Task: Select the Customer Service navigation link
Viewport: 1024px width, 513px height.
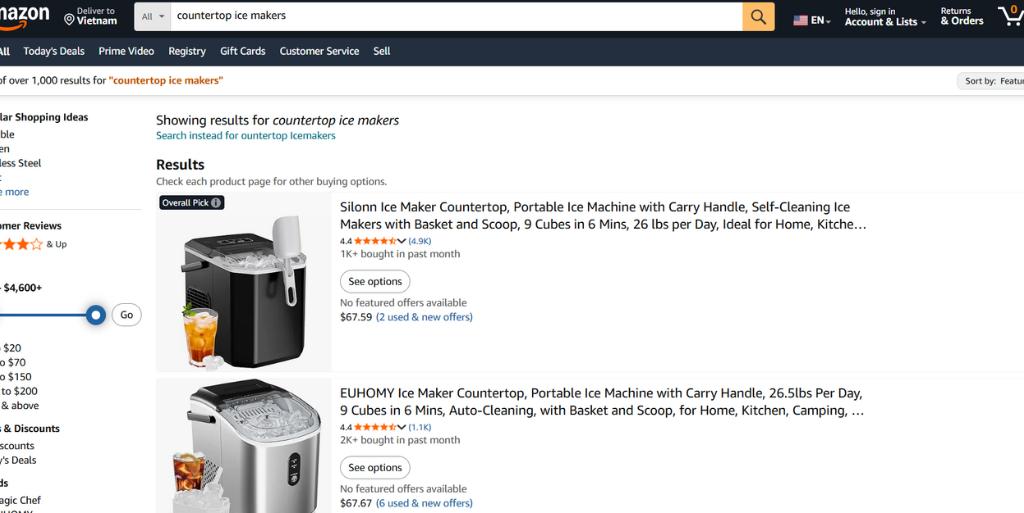Action: pyautogui.click(x=319, y=51)
